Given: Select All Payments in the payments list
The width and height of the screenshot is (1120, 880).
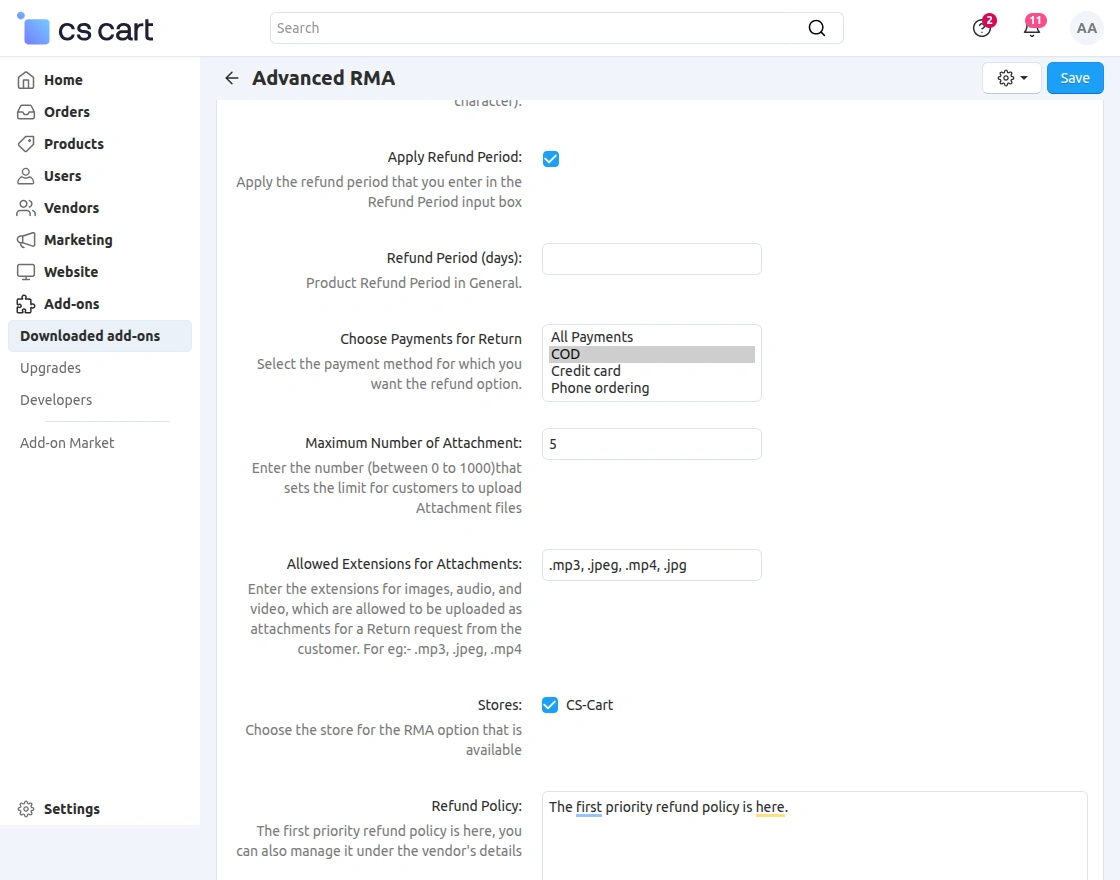Looking at the screenshot, I should coord(592,337).
